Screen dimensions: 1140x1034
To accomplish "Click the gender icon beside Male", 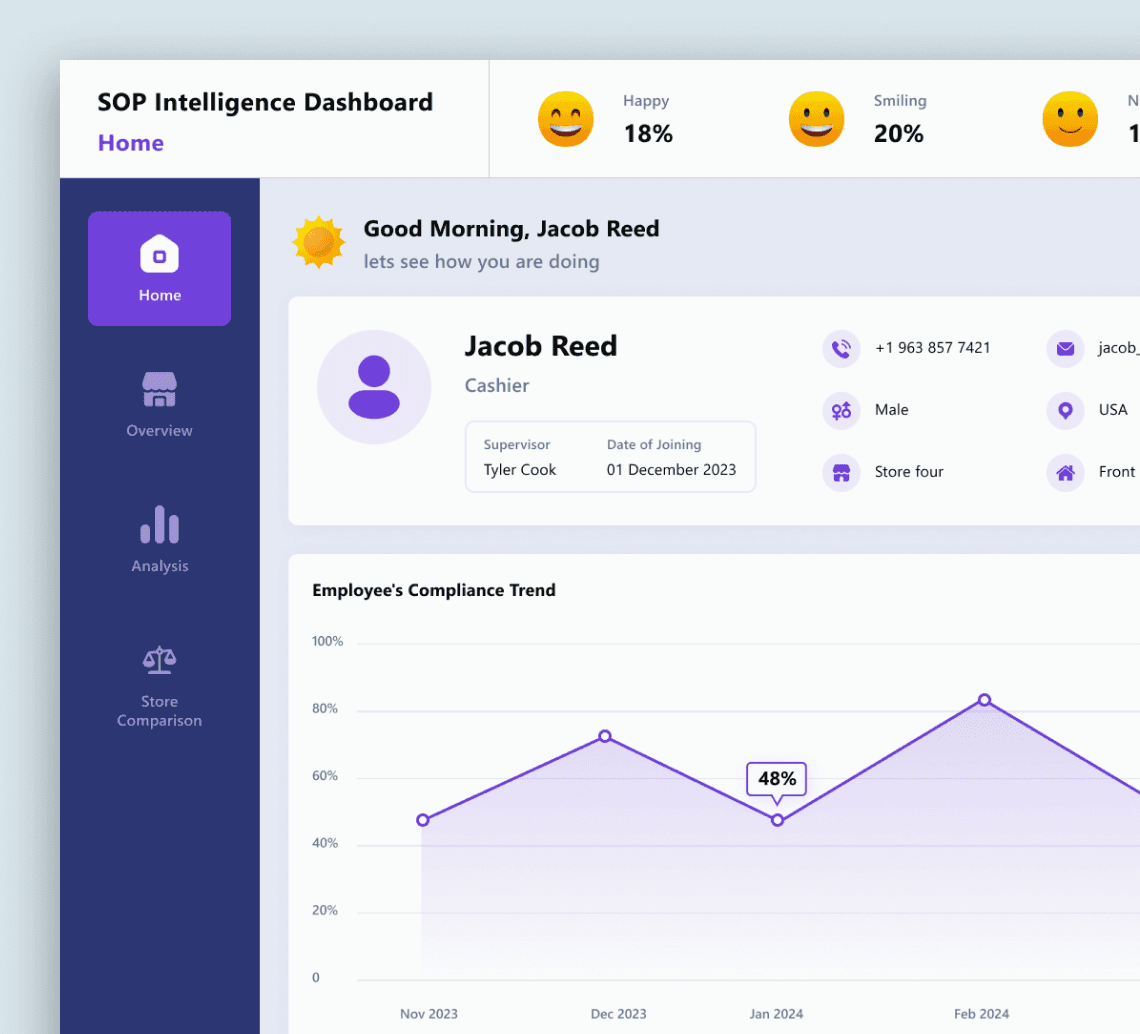I will [x=841, y=411].
